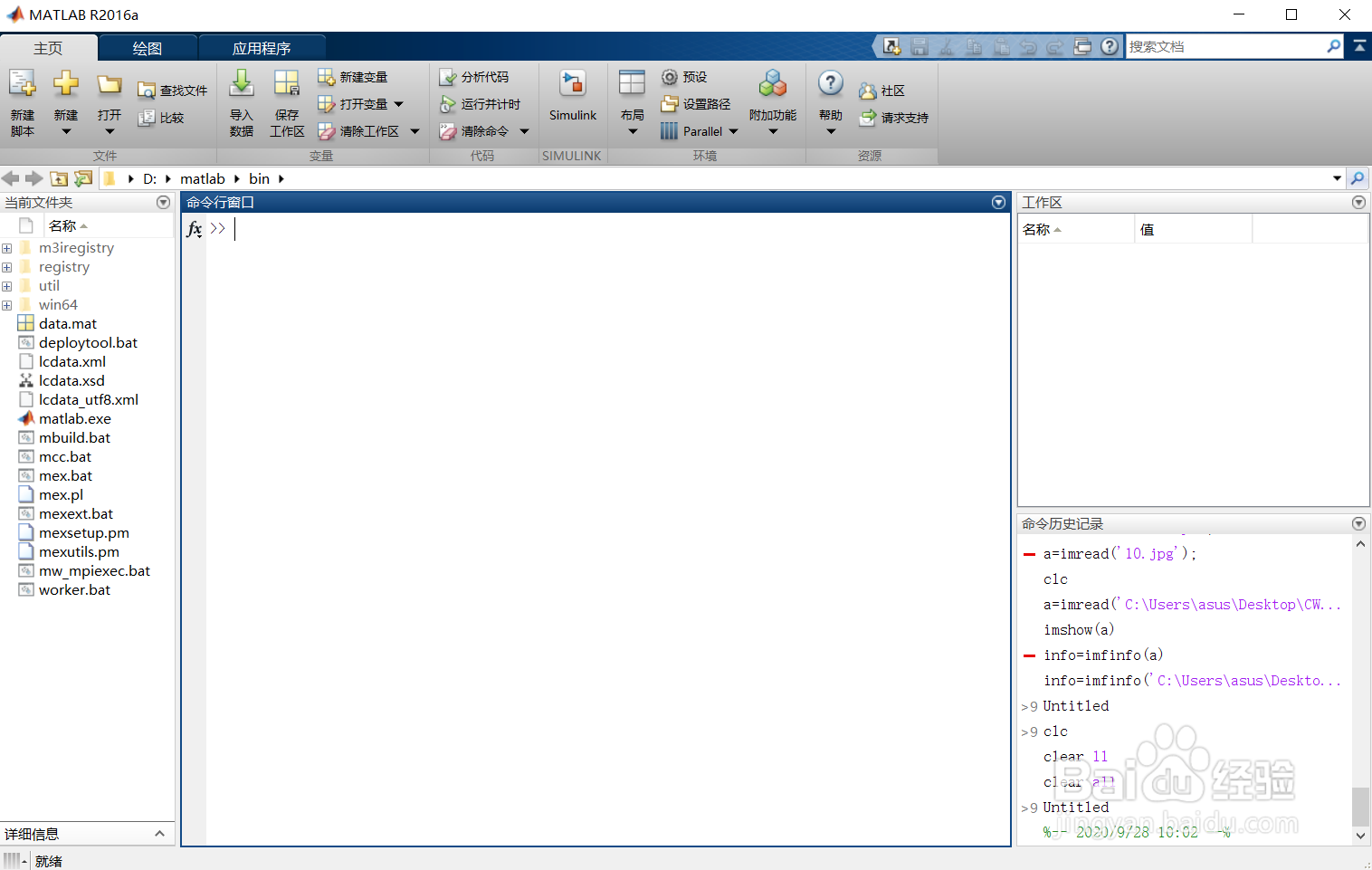Image resolution: width=1372 pixels, height=870 pixels.
Task: Switch to the Home (主页) tab
Action: click(x=48, y=48)
